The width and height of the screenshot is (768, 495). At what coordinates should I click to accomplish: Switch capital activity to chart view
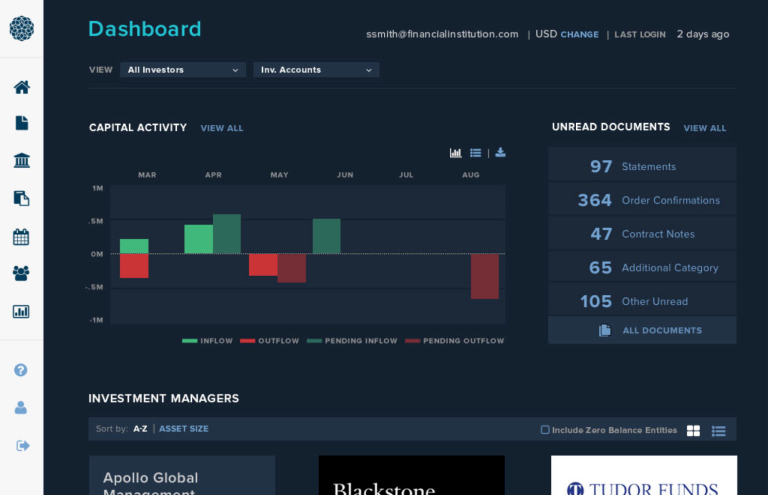pos(456,153)
